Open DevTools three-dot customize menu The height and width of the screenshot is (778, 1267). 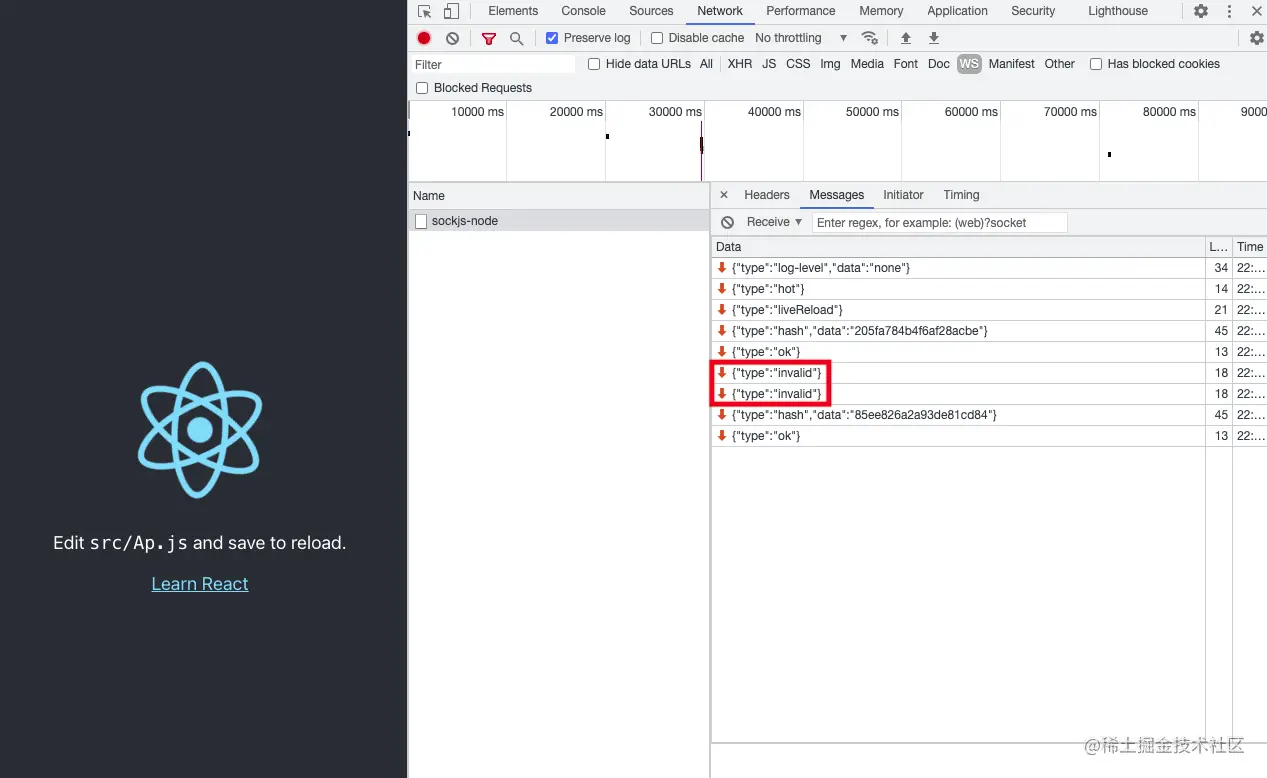1229,11
